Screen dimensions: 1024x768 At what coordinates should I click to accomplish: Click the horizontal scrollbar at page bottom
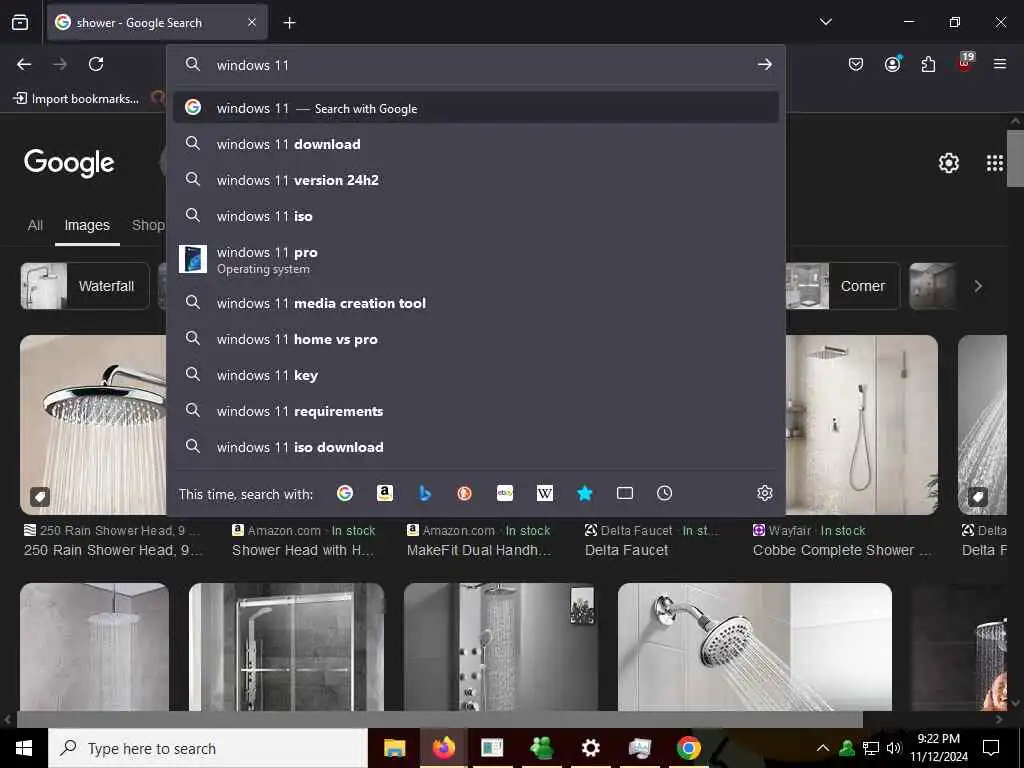tap(440, 719)
